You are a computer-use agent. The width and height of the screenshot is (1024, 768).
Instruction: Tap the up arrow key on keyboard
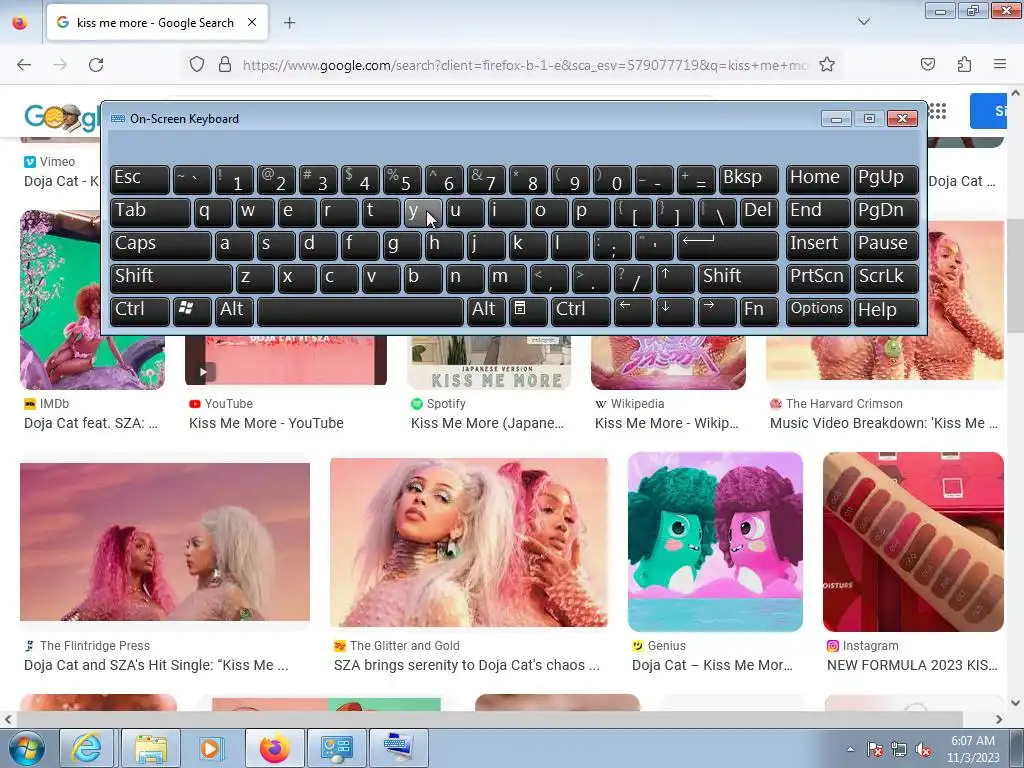[x=674, y=278]
